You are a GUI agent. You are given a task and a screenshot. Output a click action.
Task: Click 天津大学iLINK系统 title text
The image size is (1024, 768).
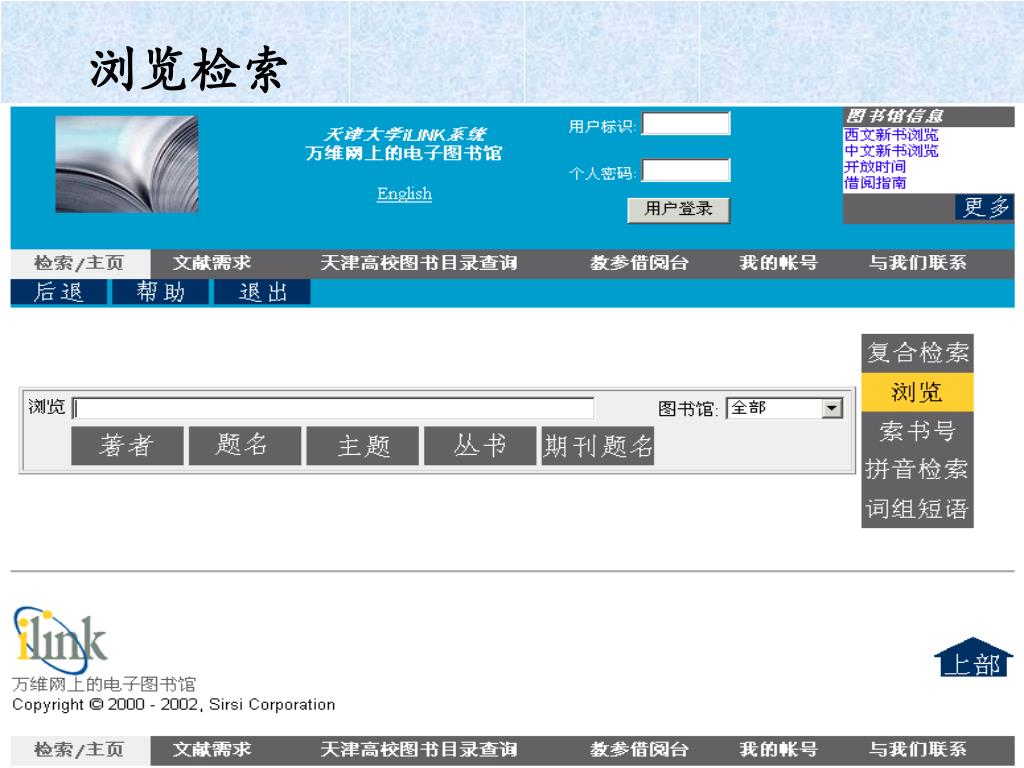point(405,135)
